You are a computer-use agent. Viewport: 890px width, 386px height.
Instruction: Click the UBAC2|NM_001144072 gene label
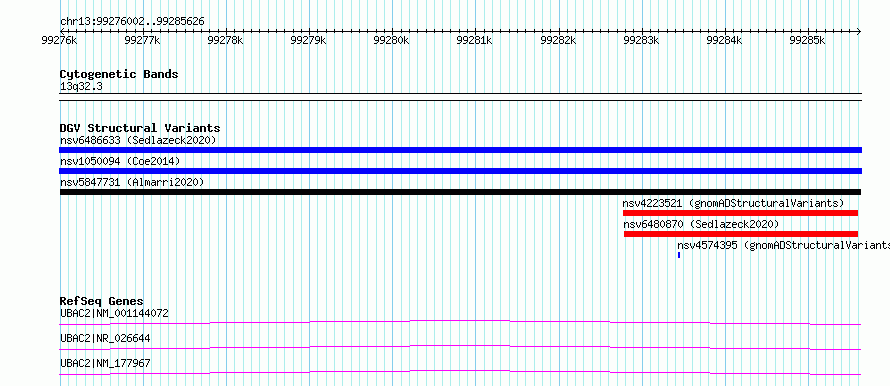[114, 313]
